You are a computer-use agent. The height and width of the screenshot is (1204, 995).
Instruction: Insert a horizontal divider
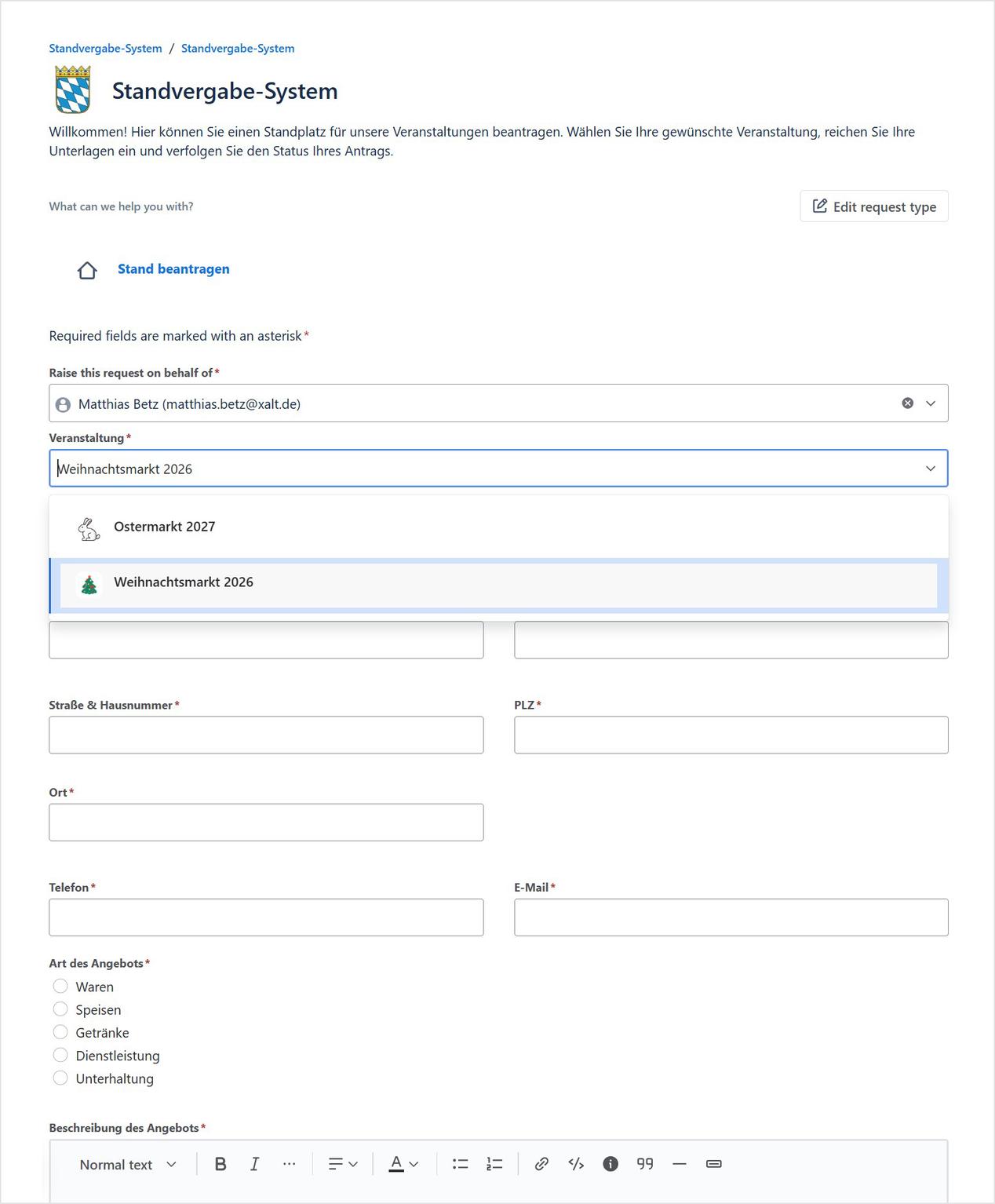680,1164
